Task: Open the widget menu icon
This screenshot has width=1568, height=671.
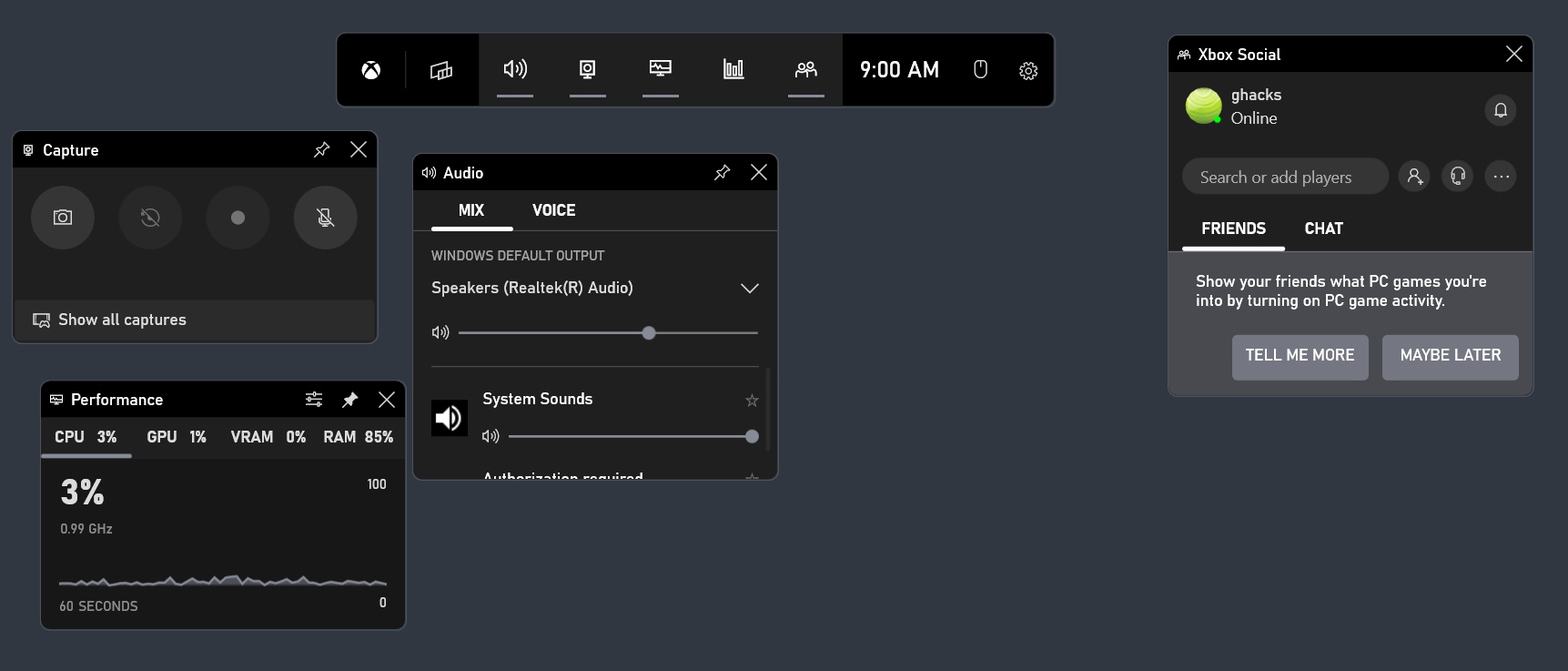Action: tap(441, 70)
